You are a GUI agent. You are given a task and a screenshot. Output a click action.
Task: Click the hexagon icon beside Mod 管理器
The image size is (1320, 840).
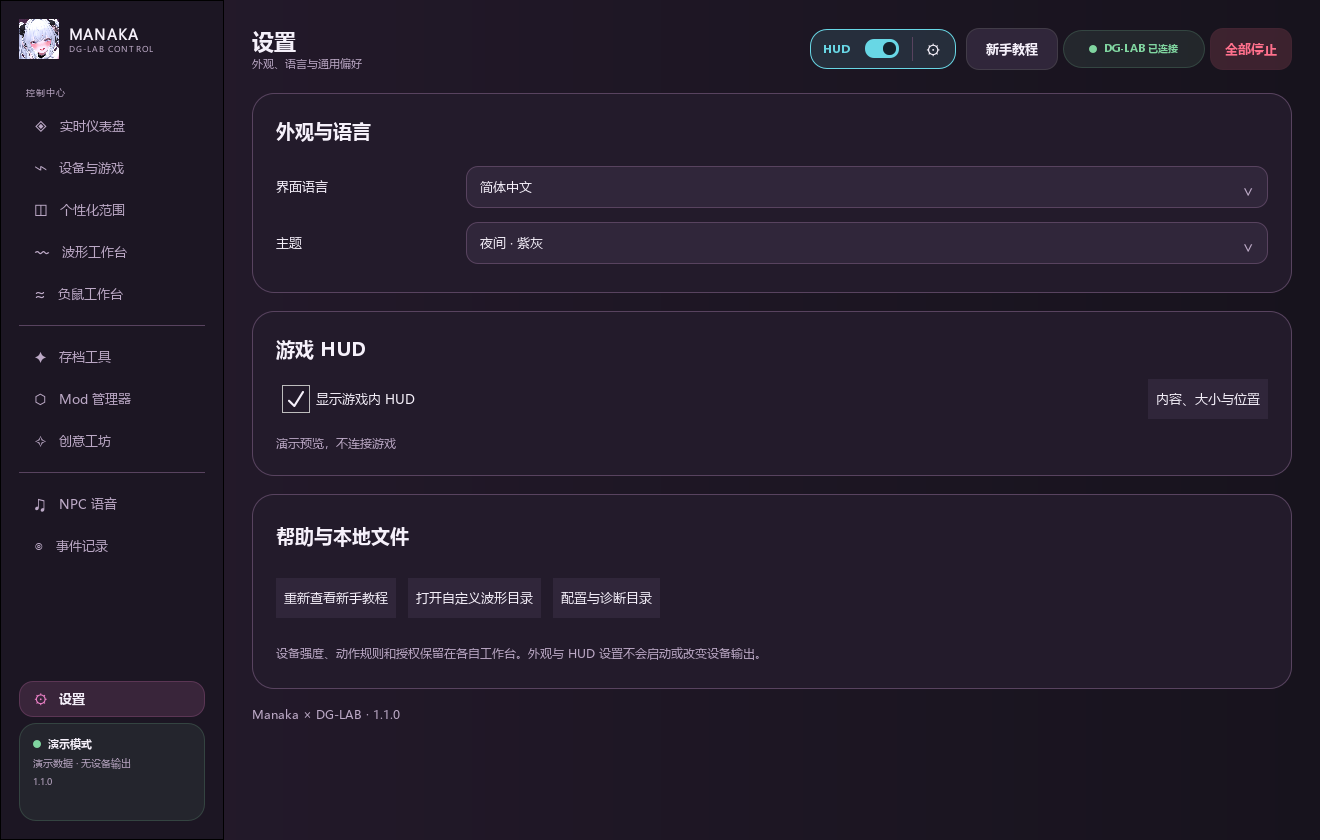[x=41, y=399]
